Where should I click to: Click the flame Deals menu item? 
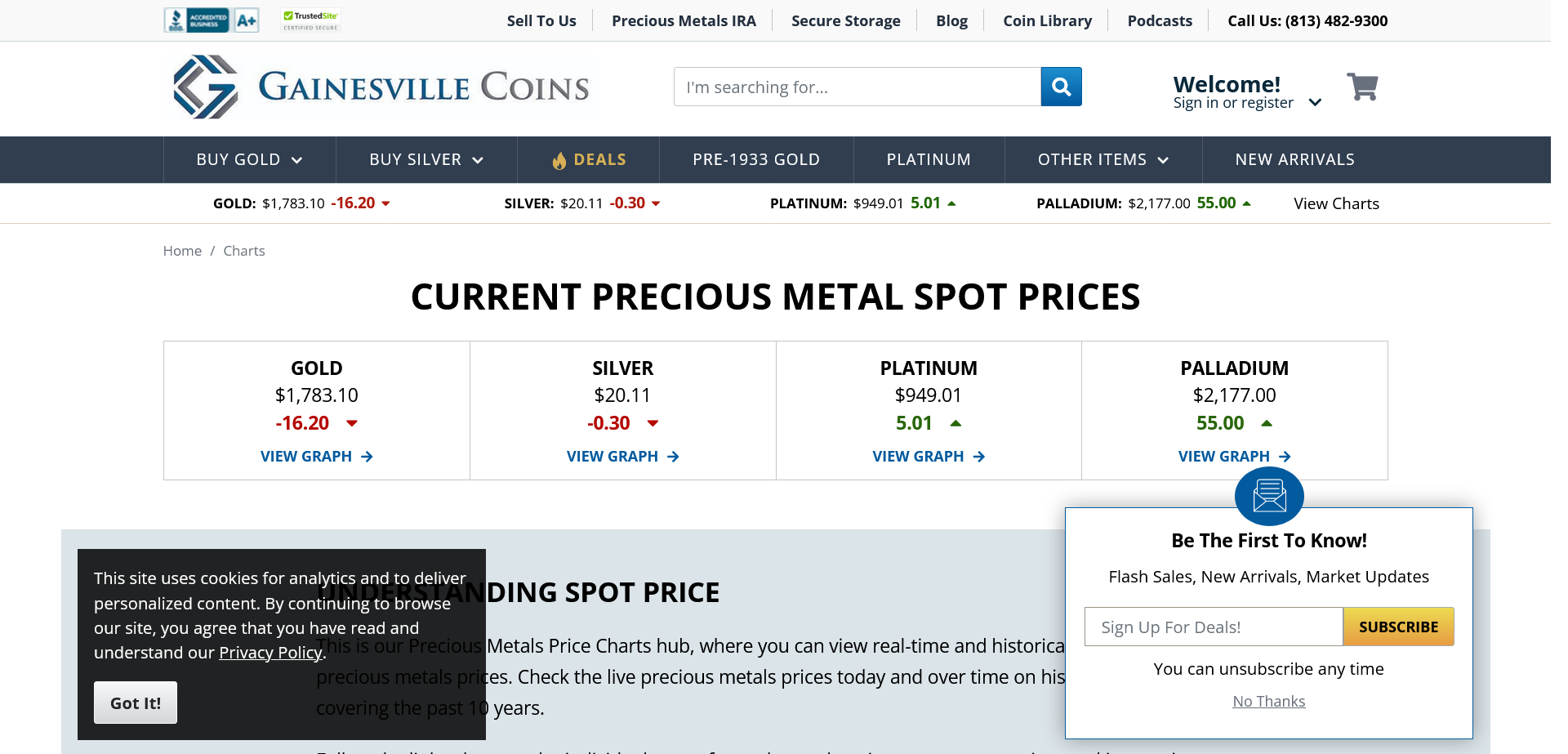(x=589, y=160)
